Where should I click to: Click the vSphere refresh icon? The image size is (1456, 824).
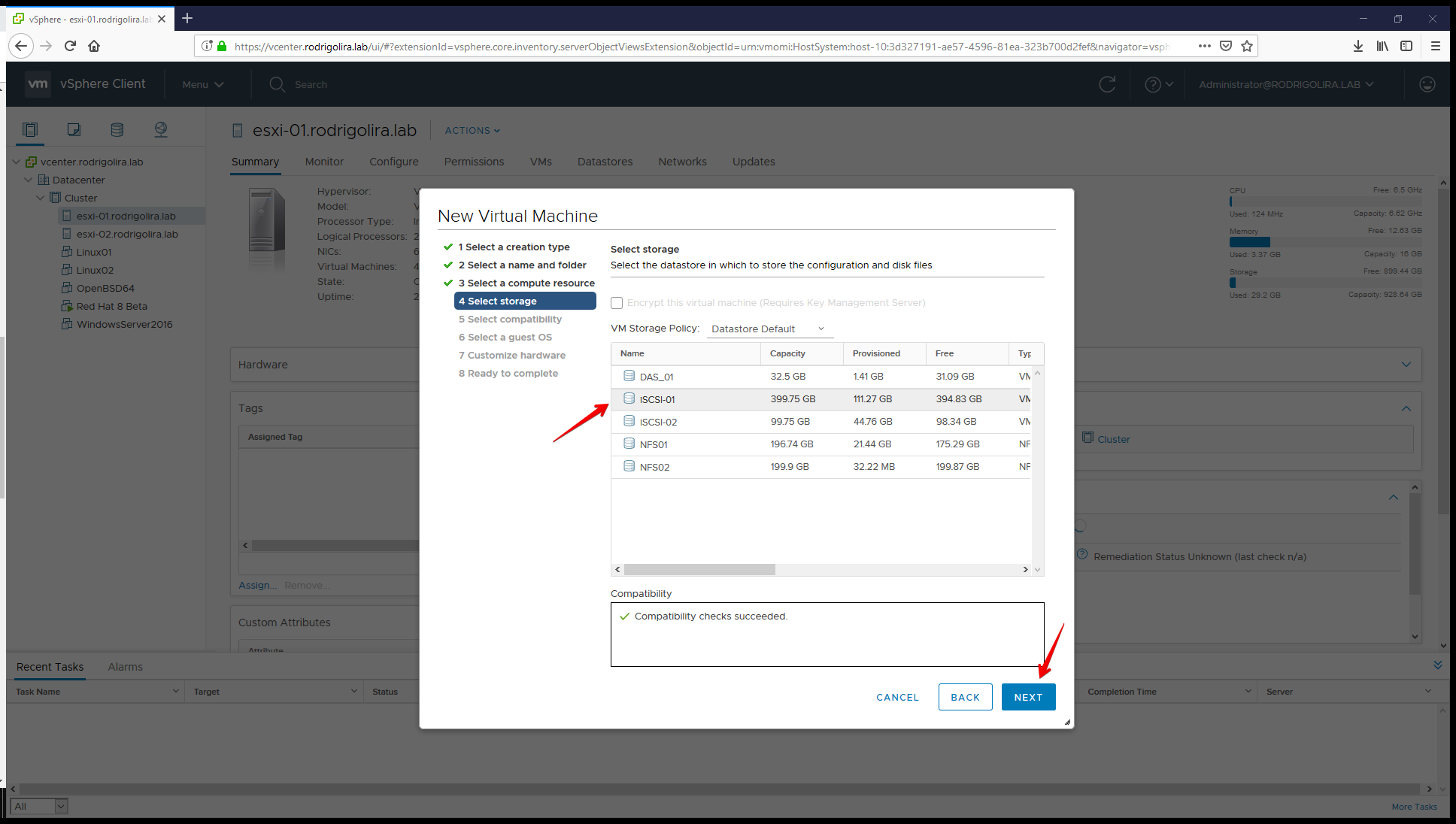[1107, 84]
